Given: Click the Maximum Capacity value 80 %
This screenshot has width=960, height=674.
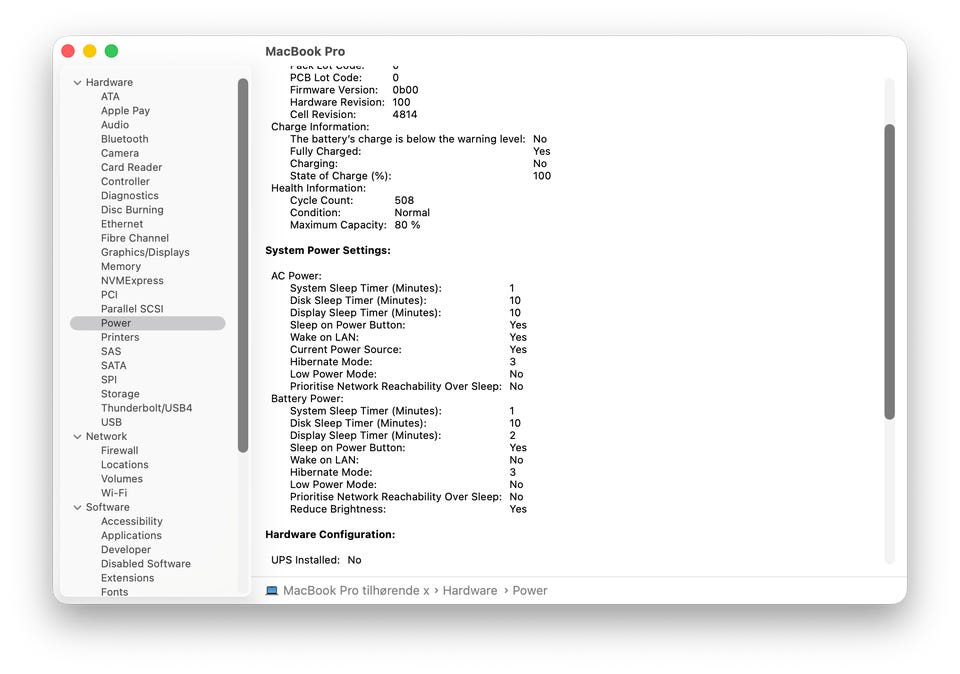Looking at the screenshot, I should (x=407, y=225).
